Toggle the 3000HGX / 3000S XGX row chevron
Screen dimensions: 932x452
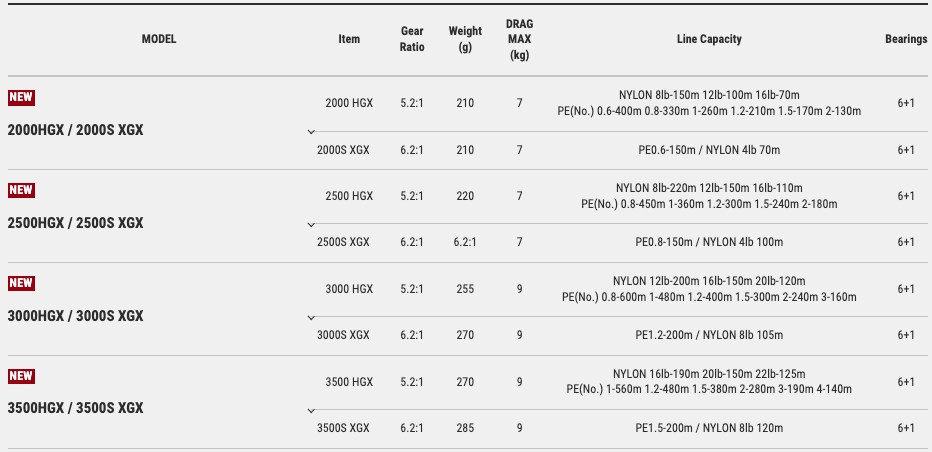[x=311, y=317]
